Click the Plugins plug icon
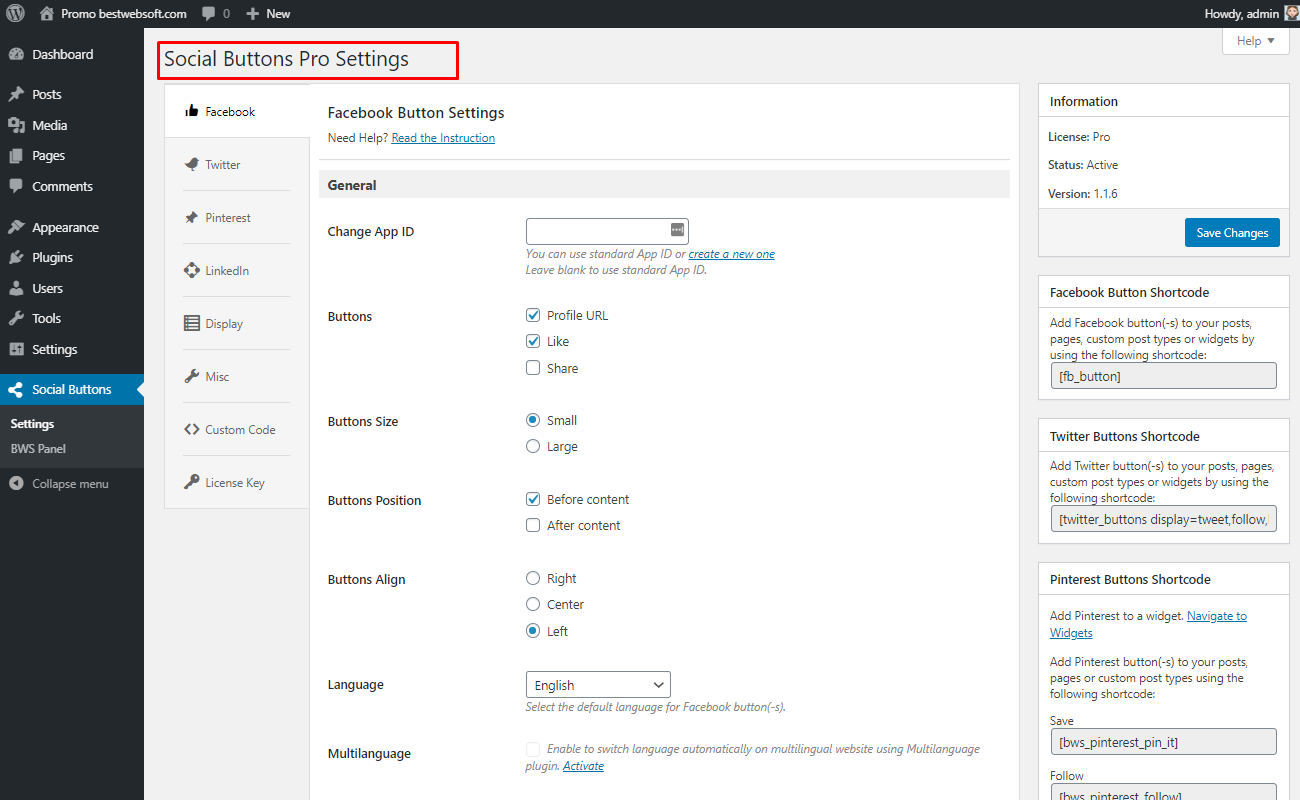Image resolution: width=1300 pixels, height=800 pixels. [x=16, y=257]
